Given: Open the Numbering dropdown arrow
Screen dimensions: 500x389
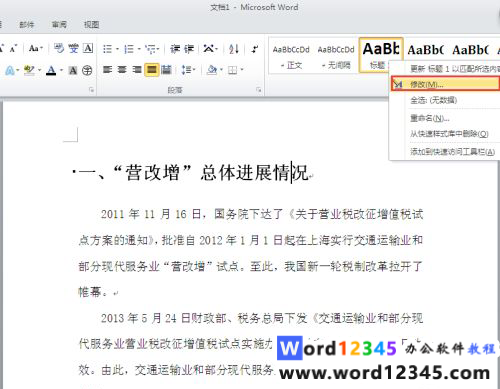Looking at the screenshot, I should [x=139, y=49].
